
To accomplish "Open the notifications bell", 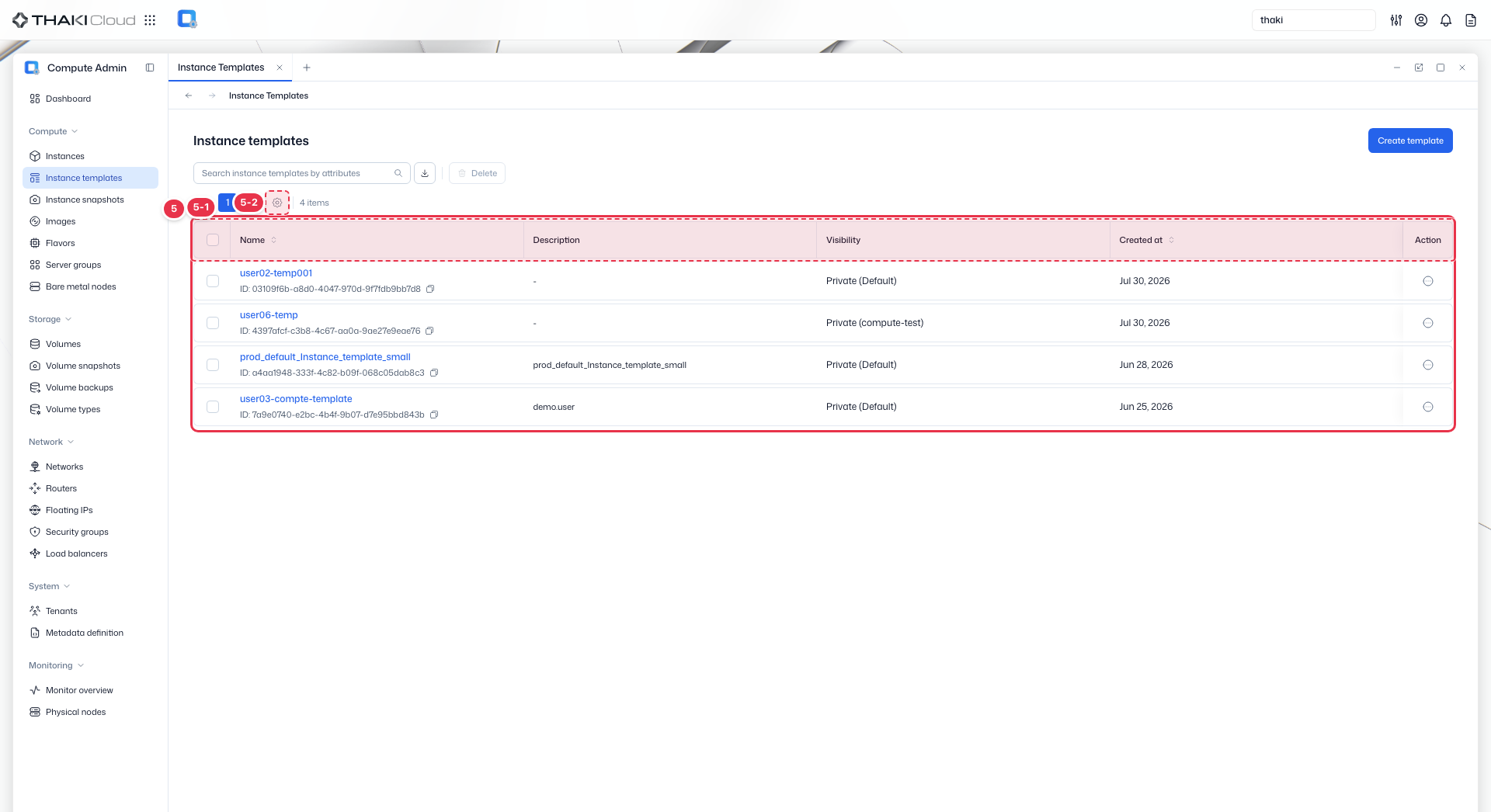I will pos(1446,20).
